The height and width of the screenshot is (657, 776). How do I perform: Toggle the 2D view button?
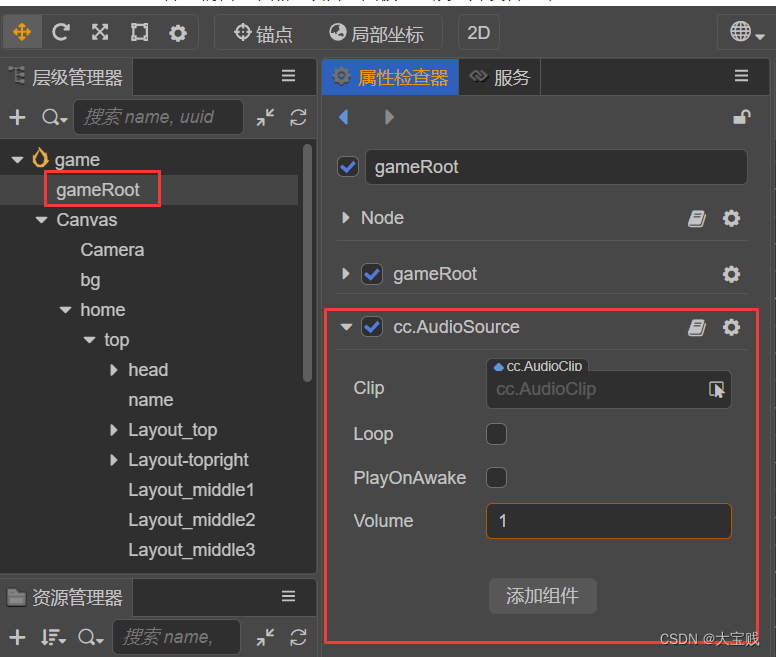pyautogui.click(x=479, y=33)
